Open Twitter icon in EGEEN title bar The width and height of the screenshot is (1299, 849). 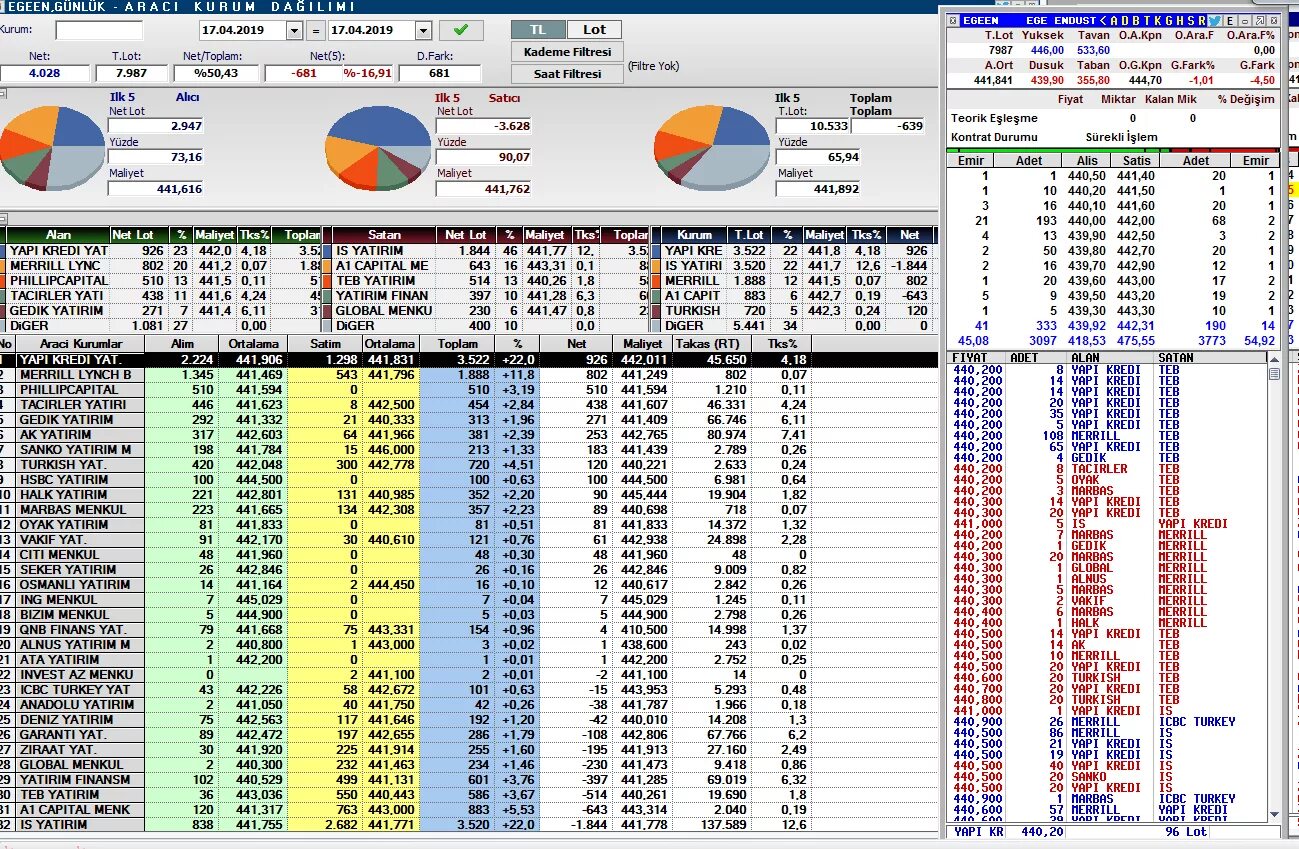click(x=1214, y=20)
